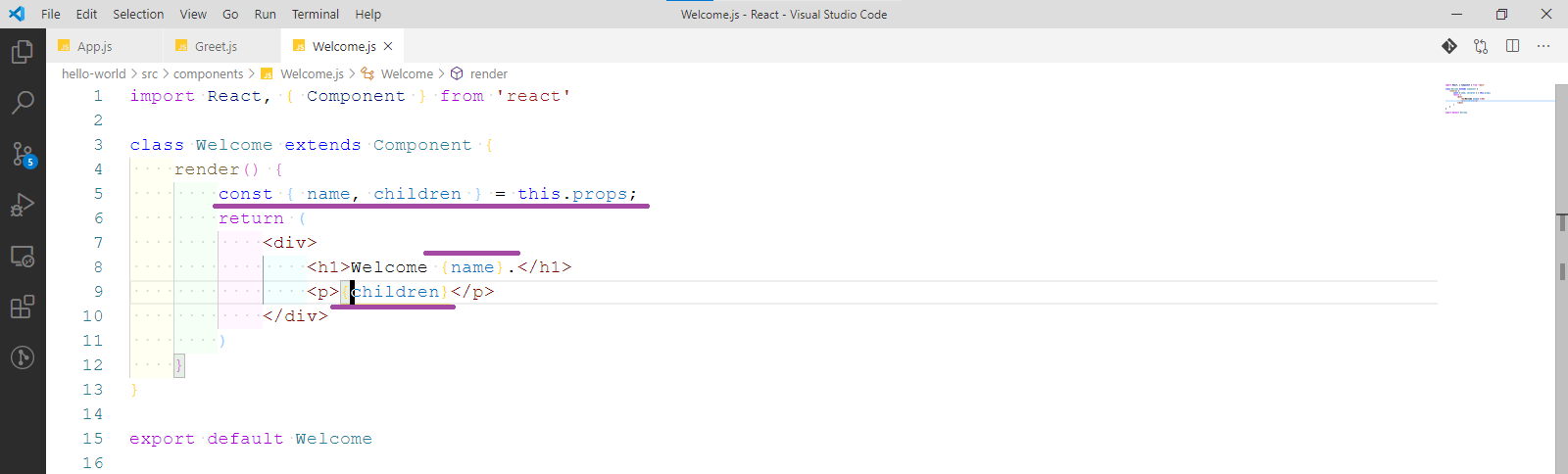Click the diamond source-control icon in editor toolbar
Viewport: 1568px width, 474px height.
(x=1449, y=46)
